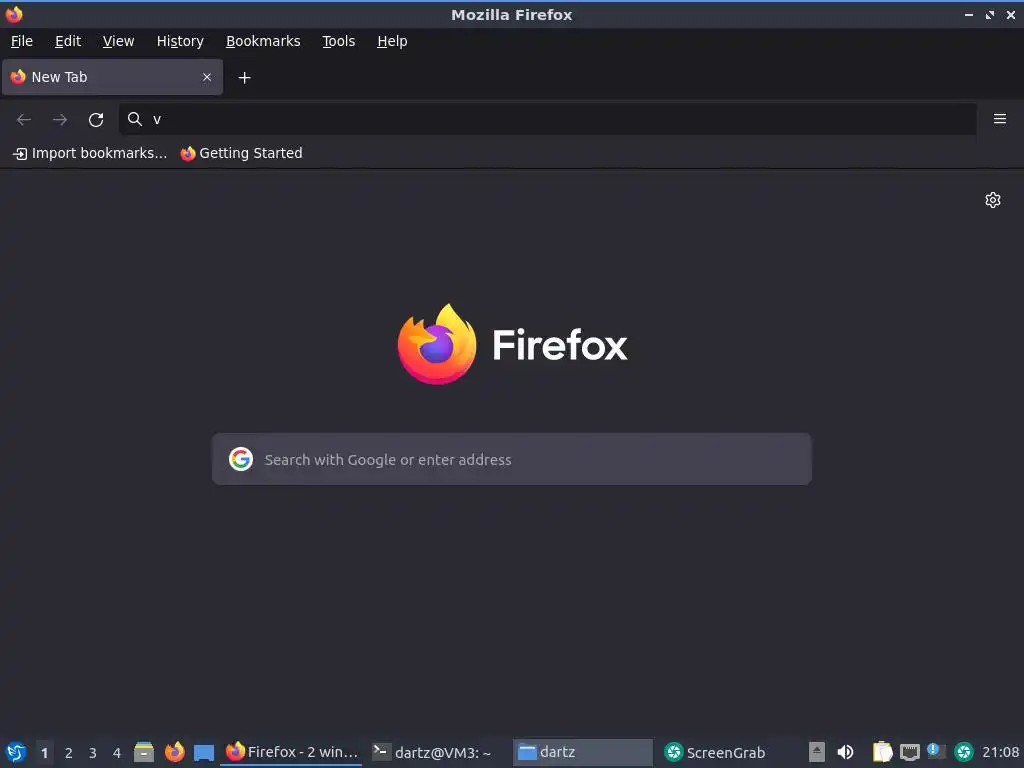Image resolution: width=1024 pixels, height=768 pixels.
Task: Click the magnifier icon in the address bar
Action: 135,119
